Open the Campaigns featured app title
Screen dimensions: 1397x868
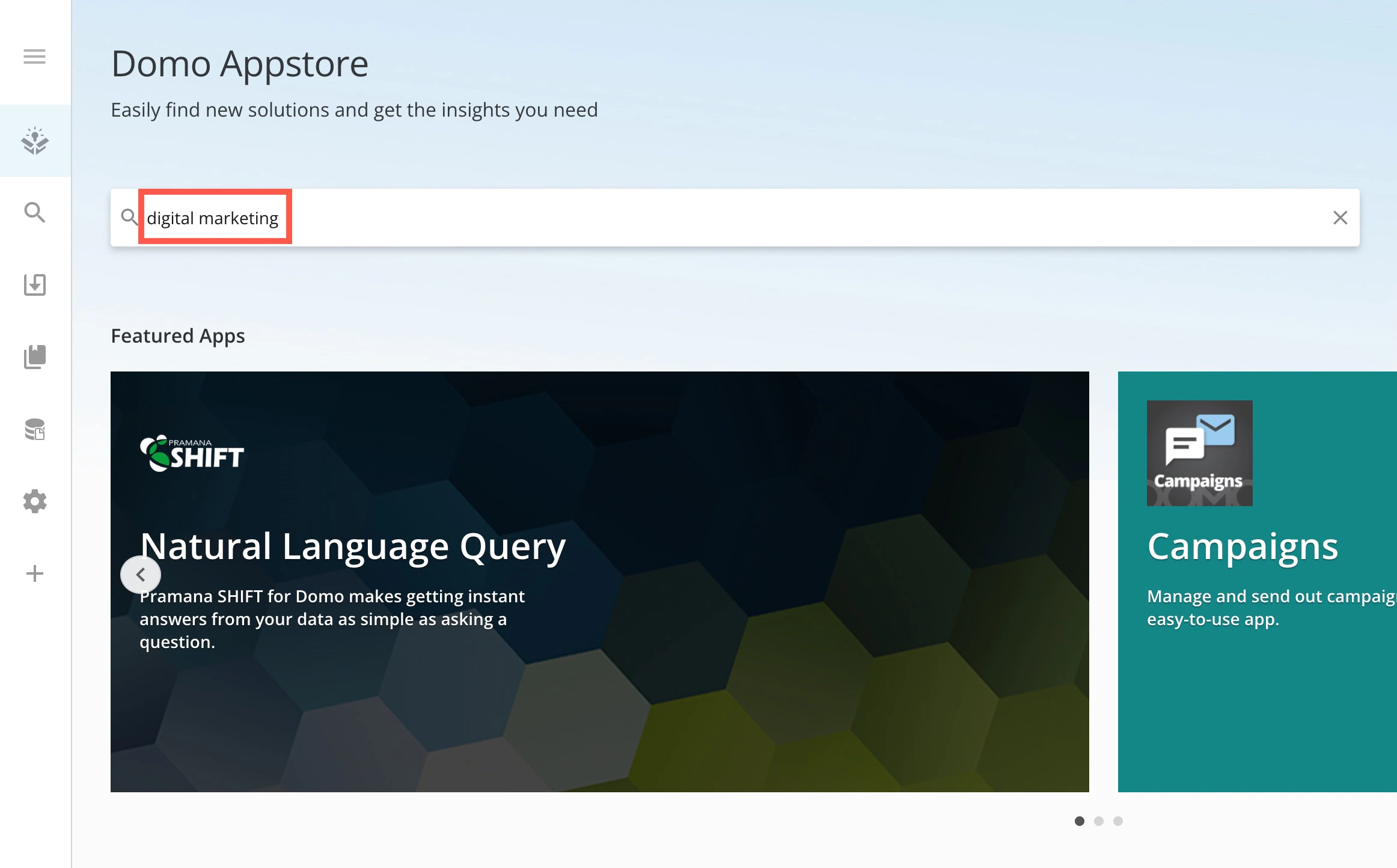1243,546
